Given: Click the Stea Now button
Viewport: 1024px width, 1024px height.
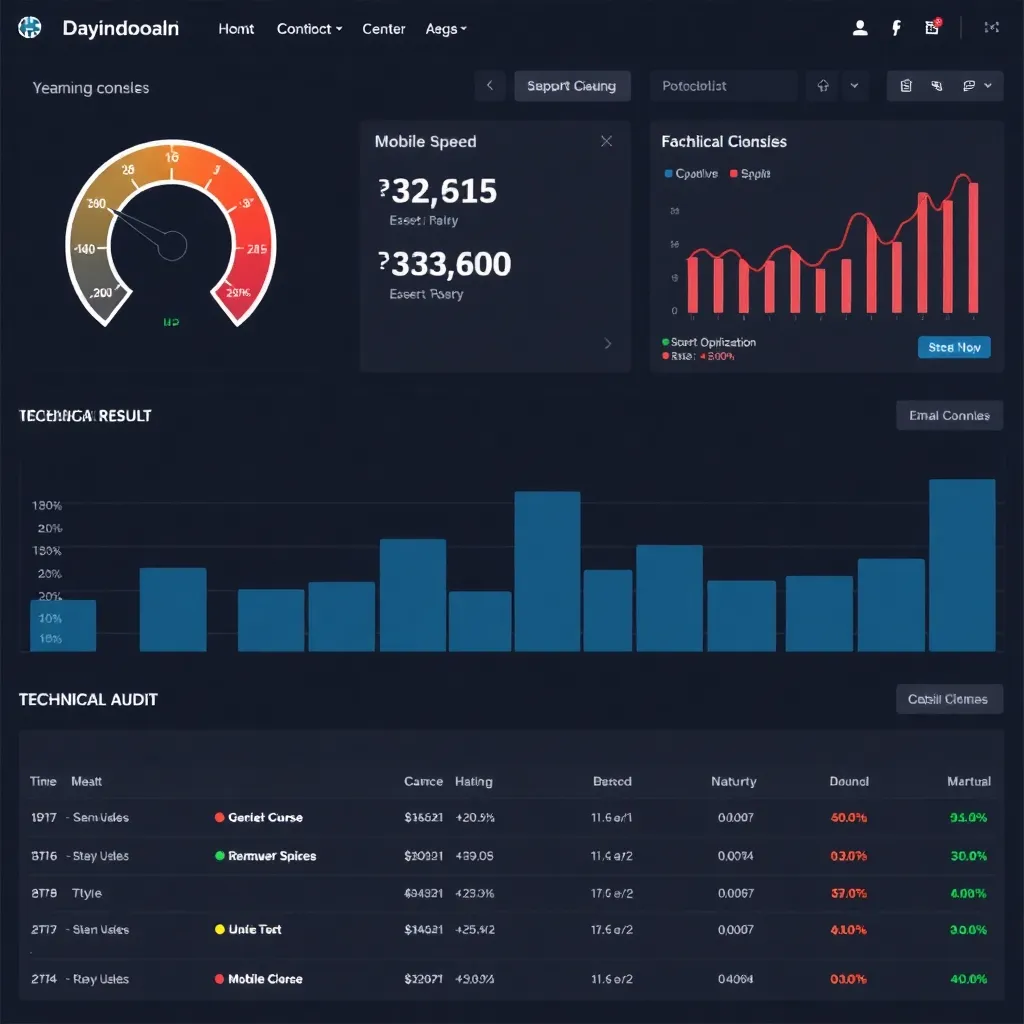Looking at the screenshot, I should [x=954, y=347].
